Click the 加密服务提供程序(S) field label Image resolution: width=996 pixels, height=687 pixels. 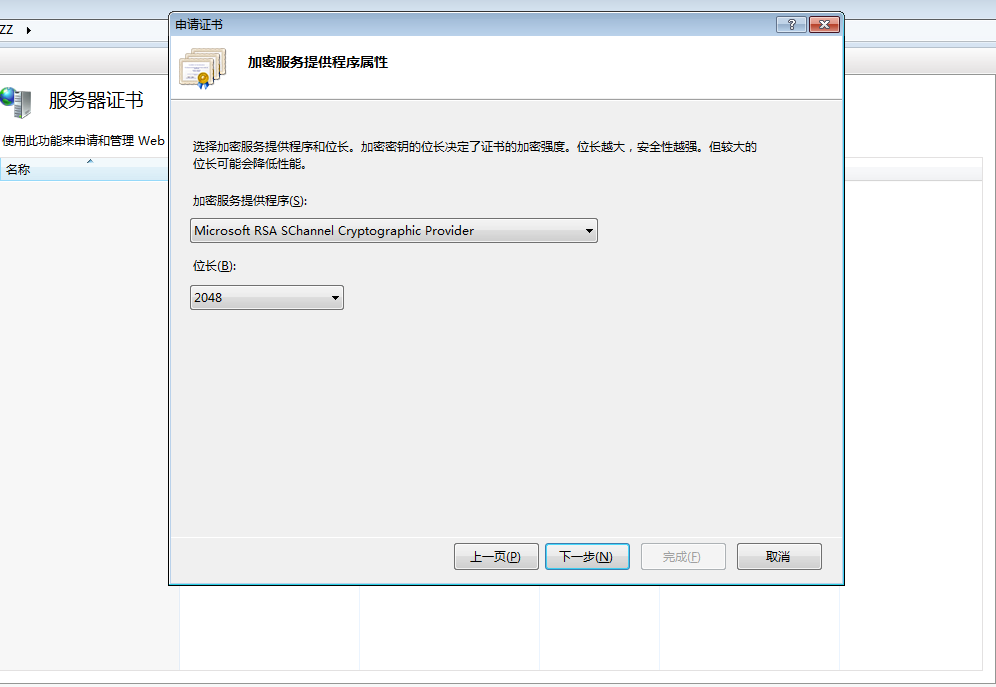(x=250, y=201)
